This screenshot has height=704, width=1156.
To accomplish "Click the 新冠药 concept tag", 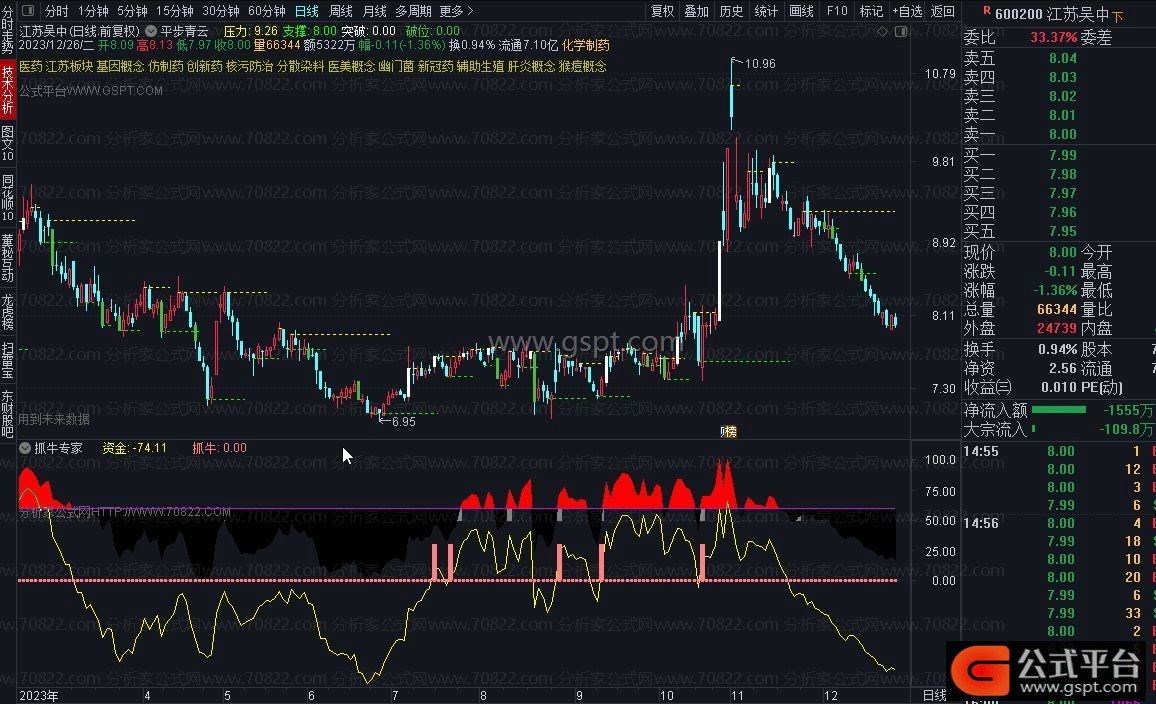I will click(435, 66).
